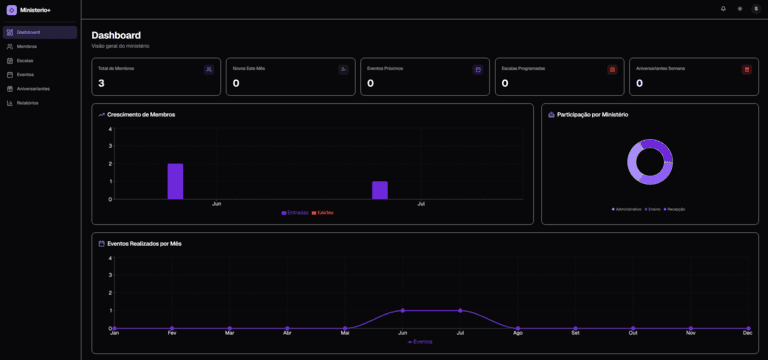
Task: Click the Jul data point on events line
Action: pyautogui.click(x=460, y=311)
